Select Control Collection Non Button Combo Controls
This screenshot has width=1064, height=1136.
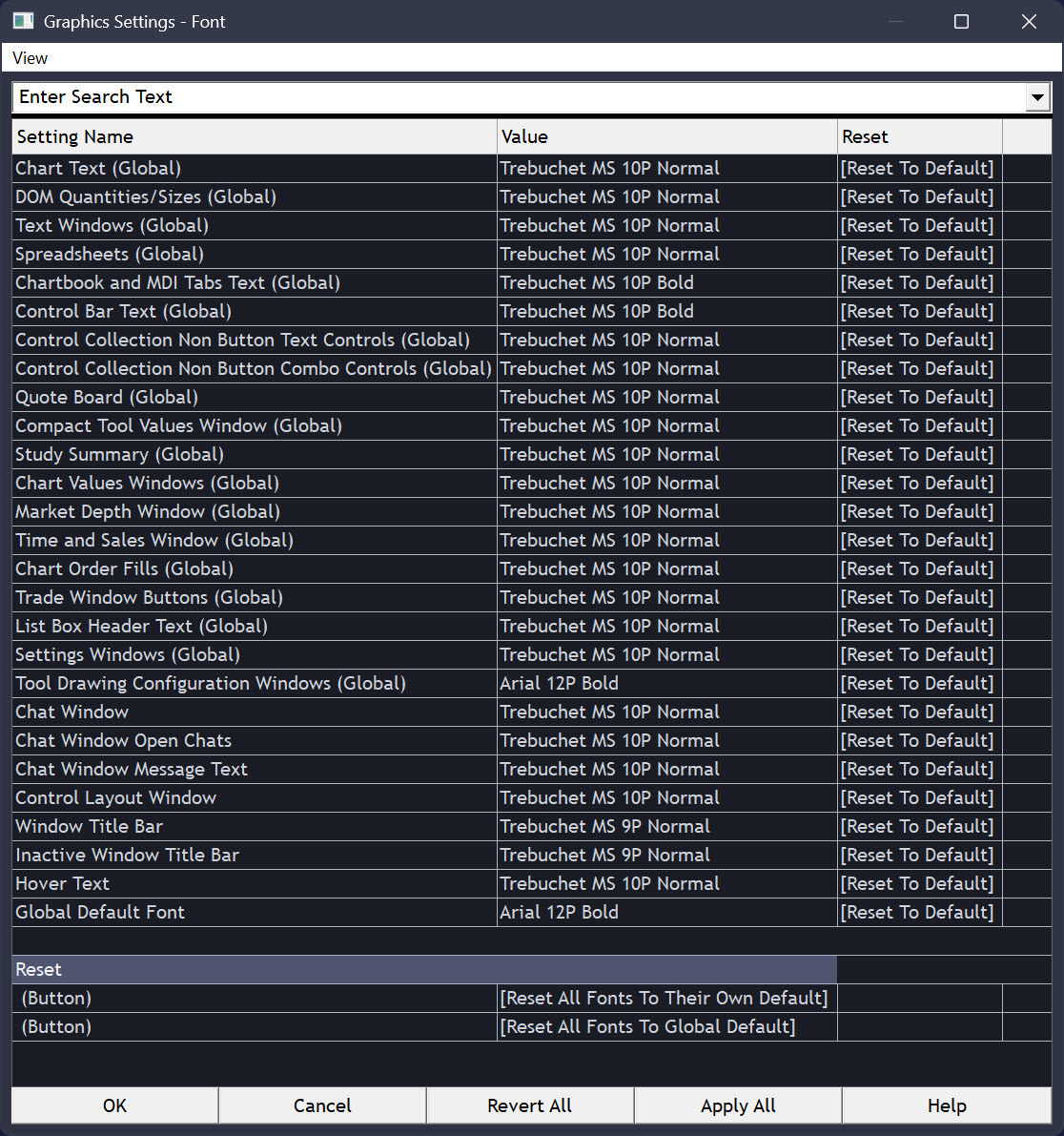(x=254, y=369)
